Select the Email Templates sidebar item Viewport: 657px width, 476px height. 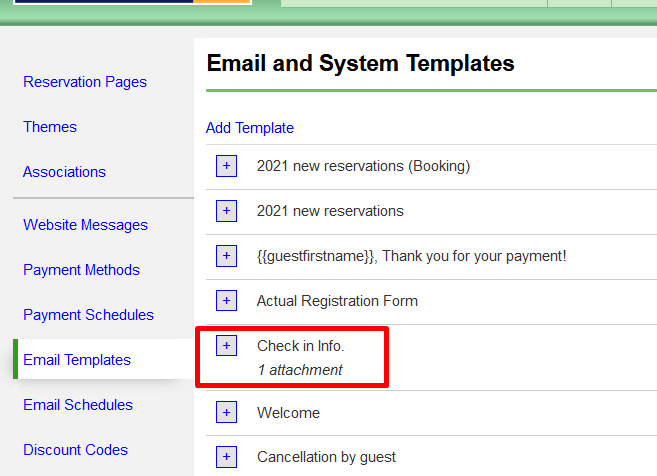tap(77, 360)
